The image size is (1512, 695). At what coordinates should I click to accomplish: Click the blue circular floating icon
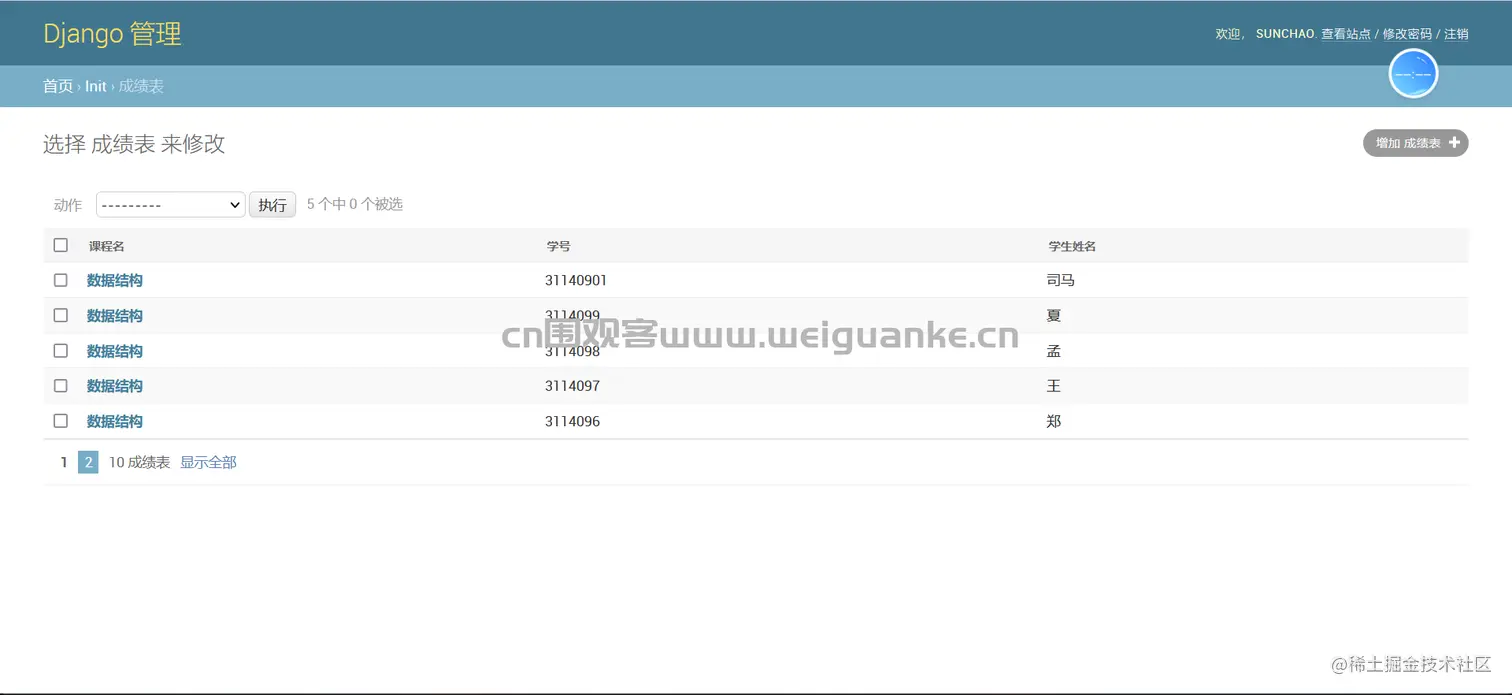[1413, 74]
